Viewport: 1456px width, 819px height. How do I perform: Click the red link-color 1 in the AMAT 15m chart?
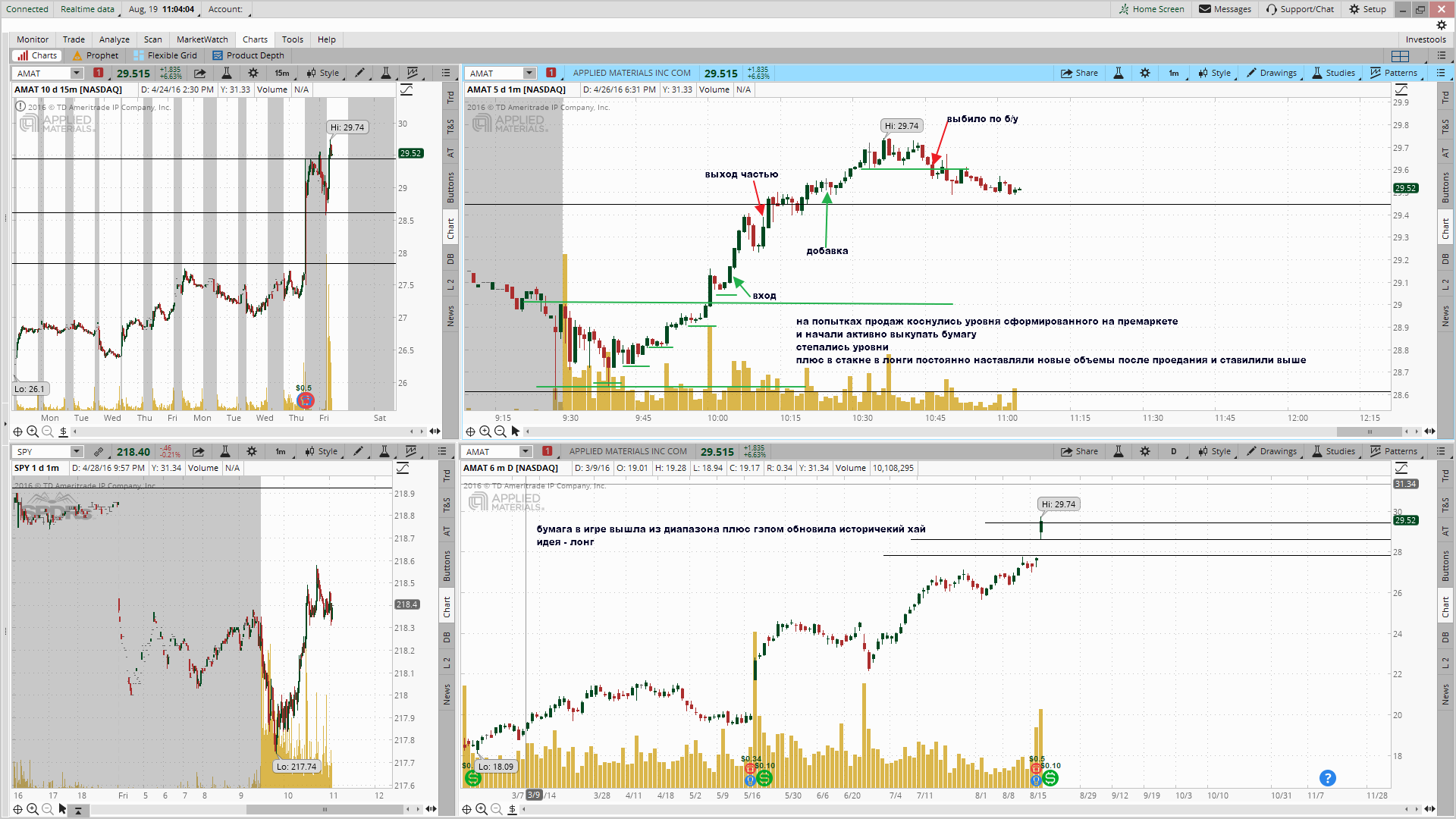pos(98,73)
